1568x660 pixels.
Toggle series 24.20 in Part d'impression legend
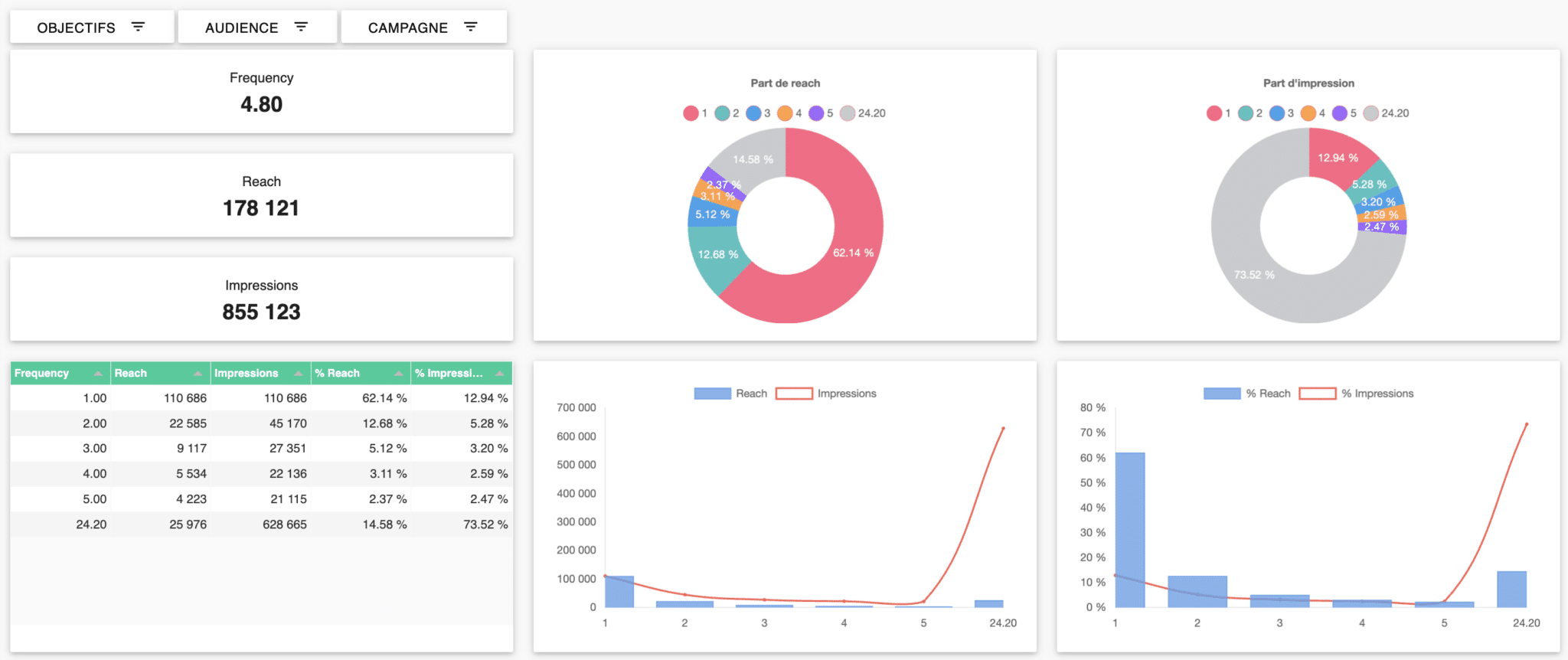pyautogui.click(x=1387, y=113)
